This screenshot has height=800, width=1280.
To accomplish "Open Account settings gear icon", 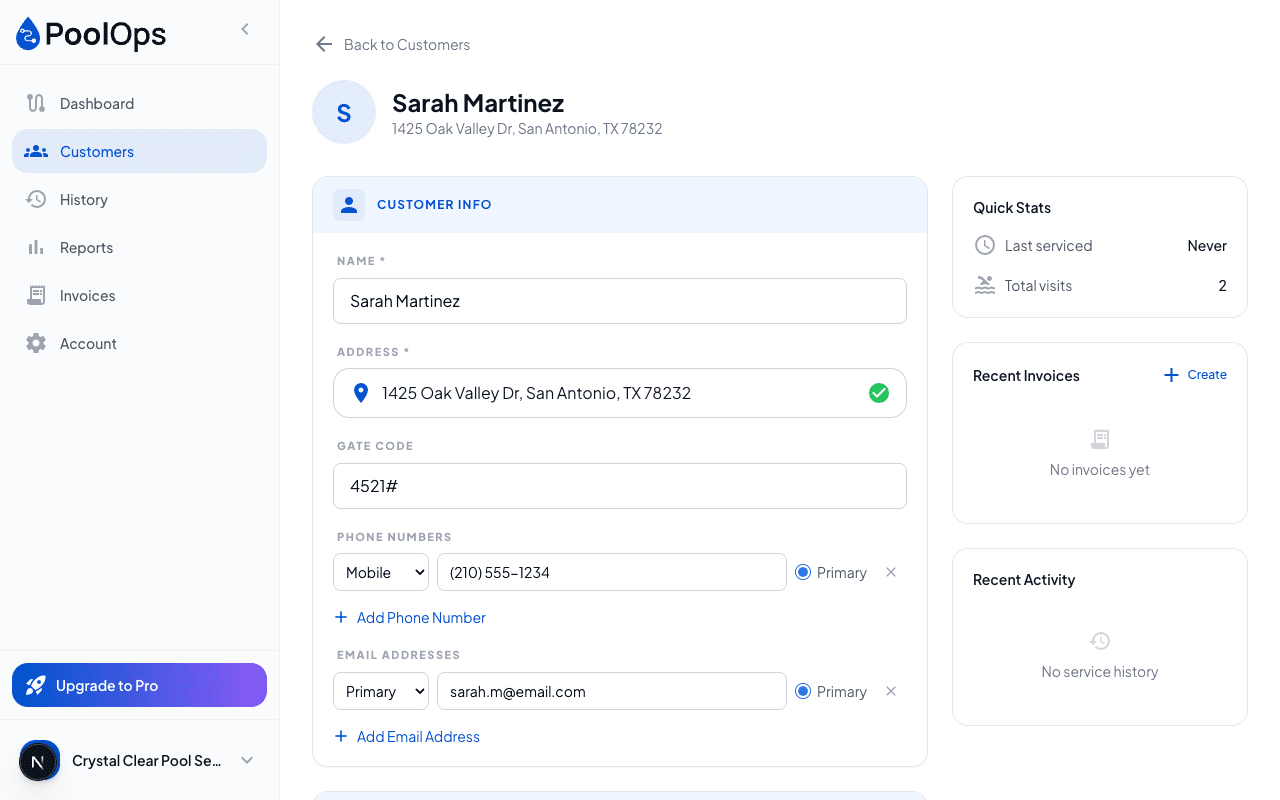I will (x=36, y=343).
